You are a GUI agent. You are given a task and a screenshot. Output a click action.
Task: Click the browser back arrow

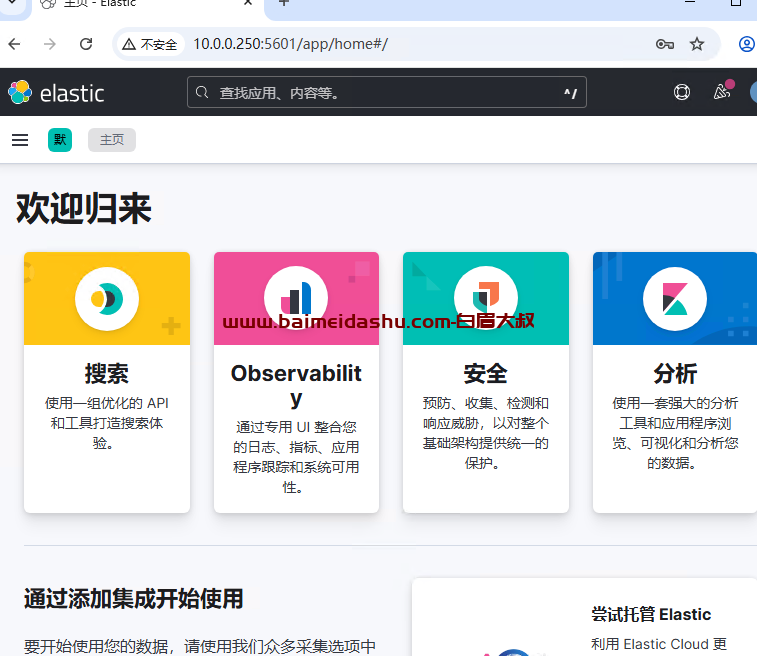[14, 44]
